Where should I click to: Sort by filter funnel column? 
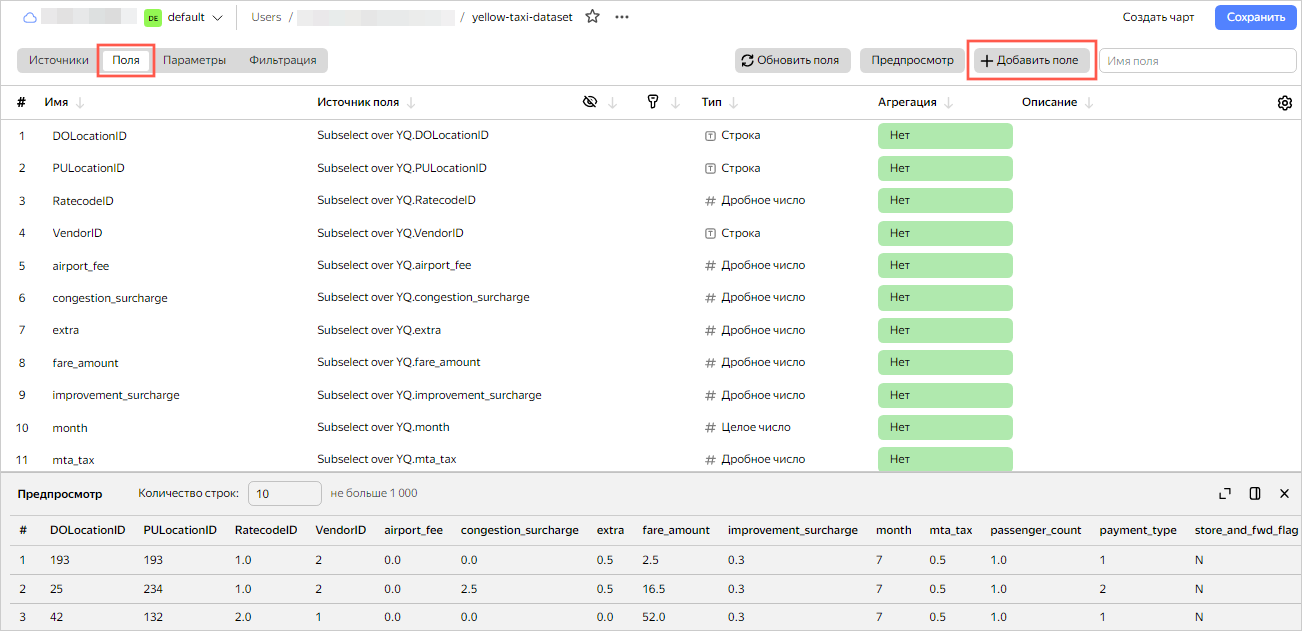[x=652, y=102]
